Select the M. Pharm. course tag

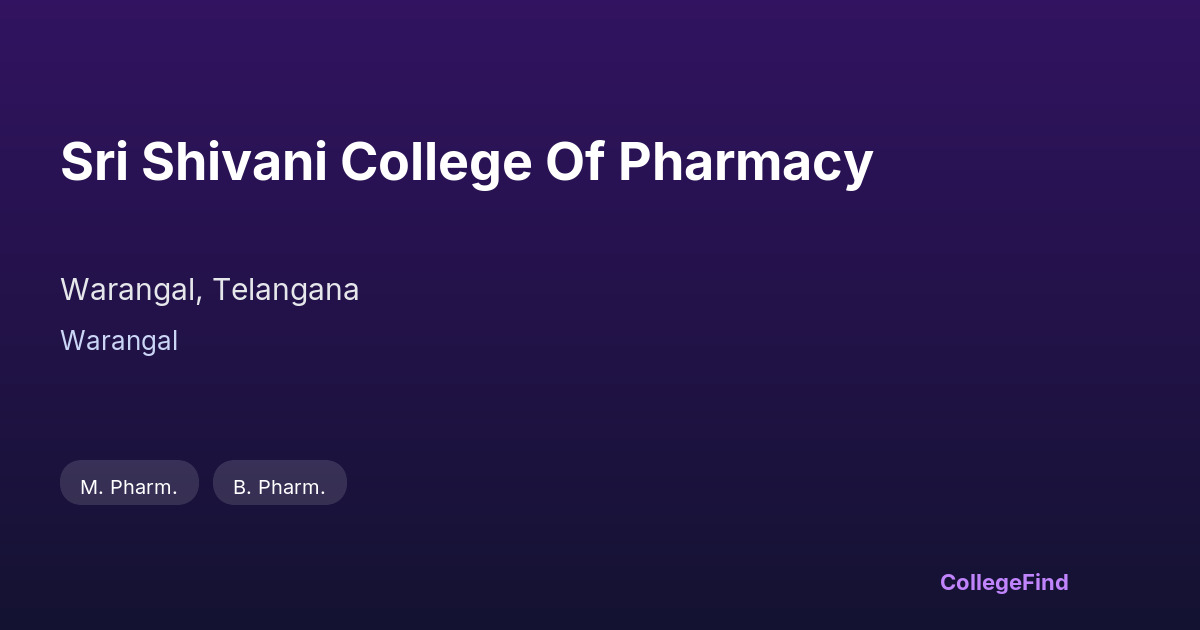tap(129, 483)
